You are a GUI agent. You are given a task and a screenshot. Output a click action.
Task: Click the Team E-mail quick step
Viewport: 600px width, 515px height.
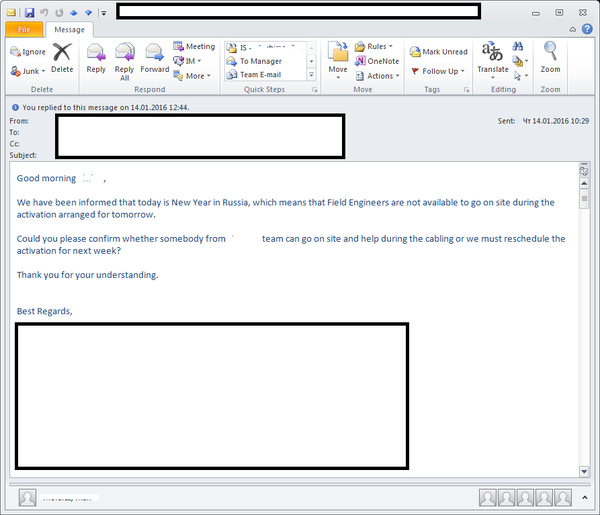tap(254, 75)
